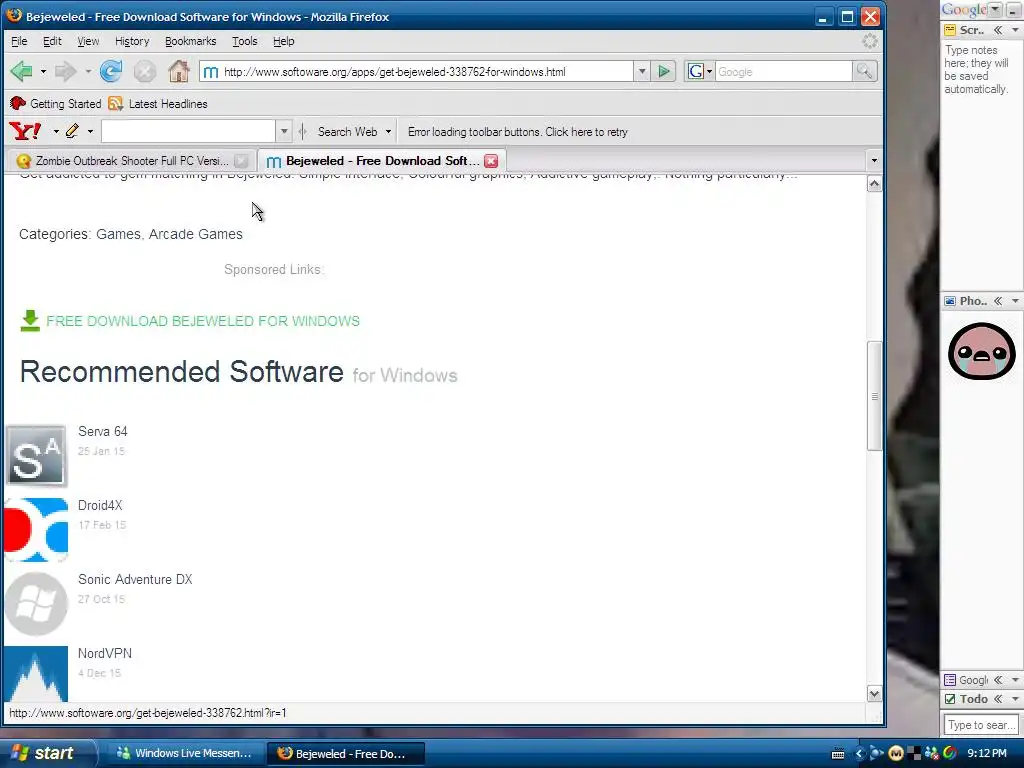1024x768 pixels.
Task: Open the list-all-tabs dropdown arrow
Action: click(x=874, y=160)
